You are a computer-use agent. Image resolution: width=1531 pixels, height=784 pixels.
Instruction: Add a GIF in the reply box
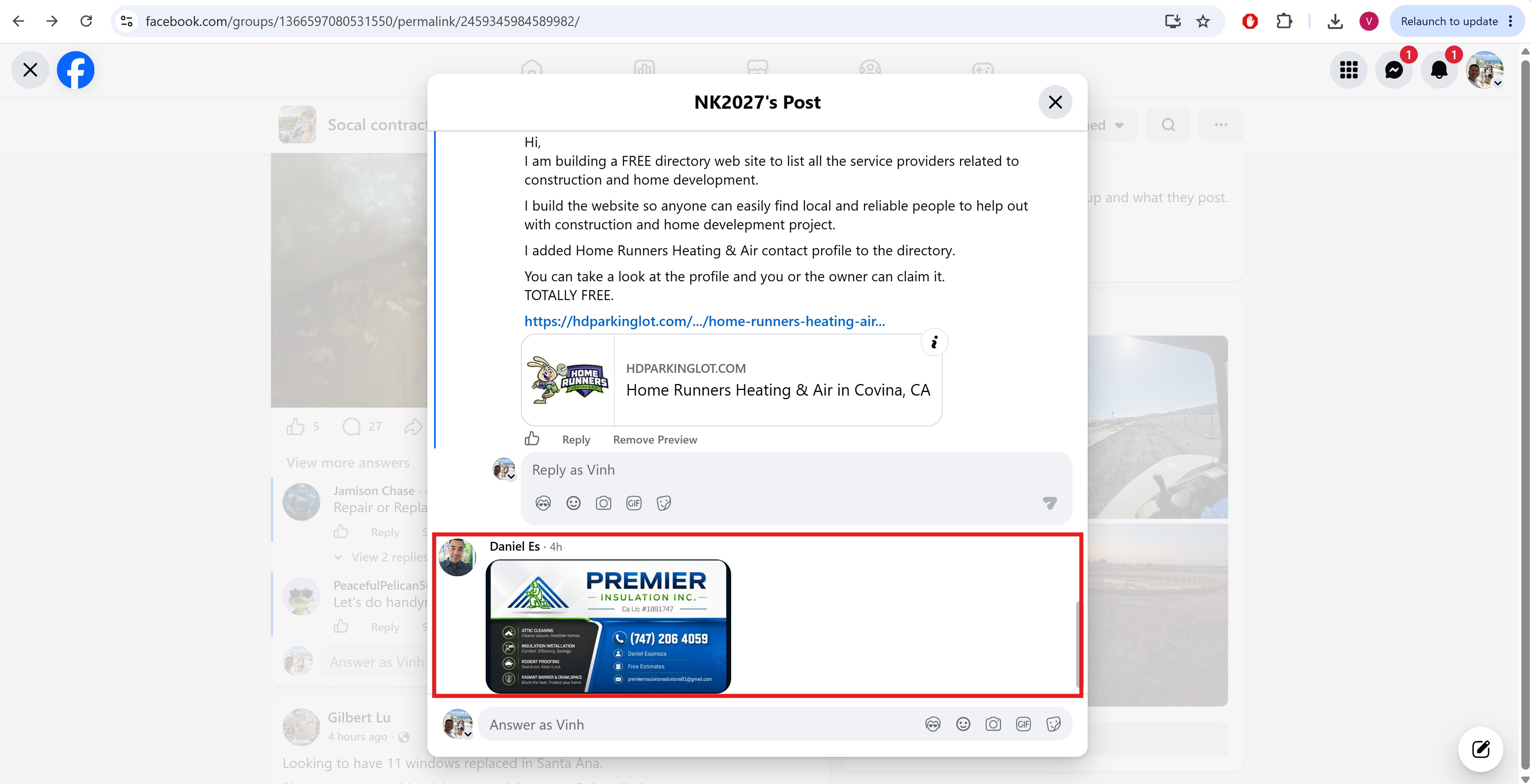point(634,503)
